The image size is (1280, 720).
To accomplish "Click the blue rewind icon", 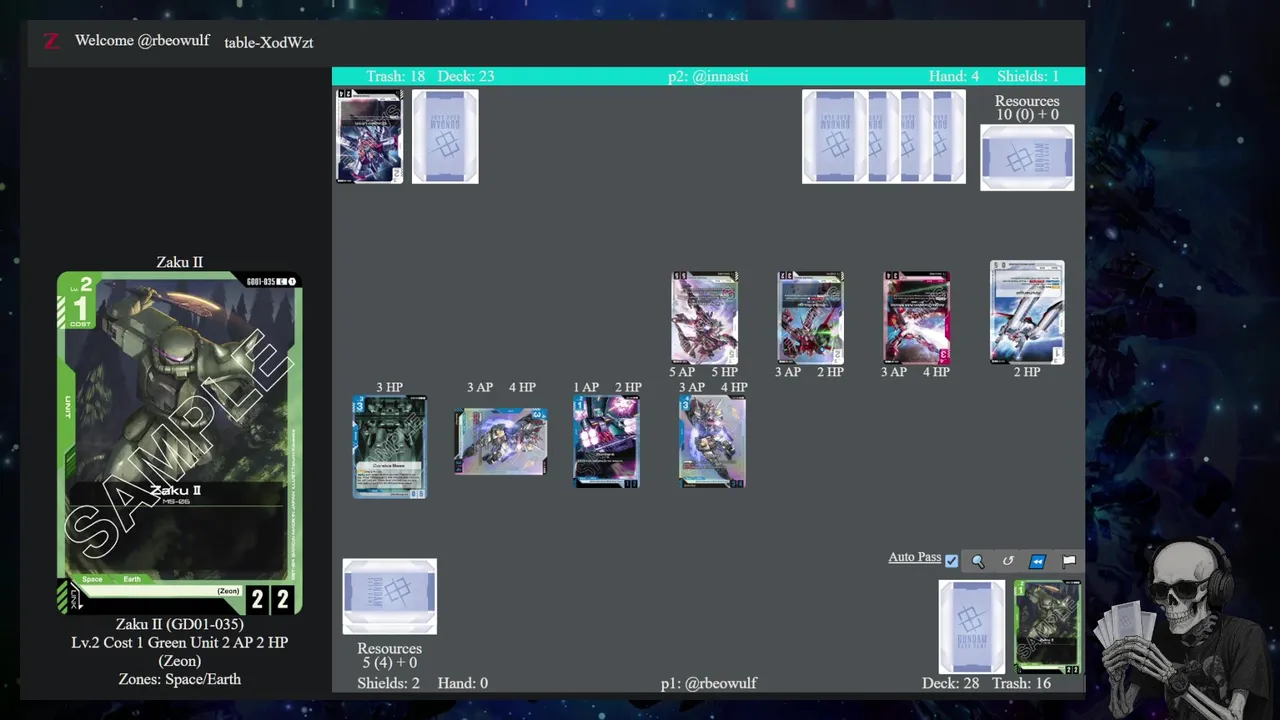I will [x=1038, y=561].
